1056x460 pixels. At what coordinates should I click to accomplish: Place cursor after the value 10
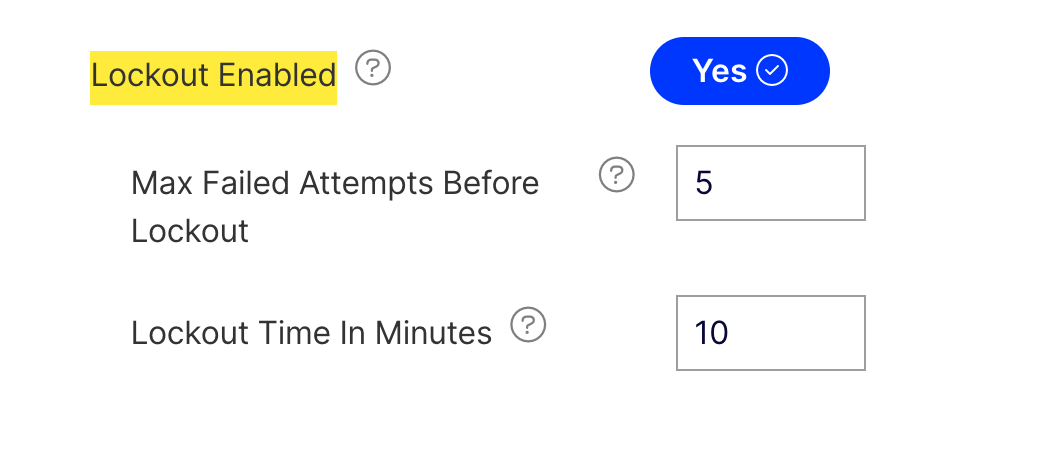[x=730, y=333]
